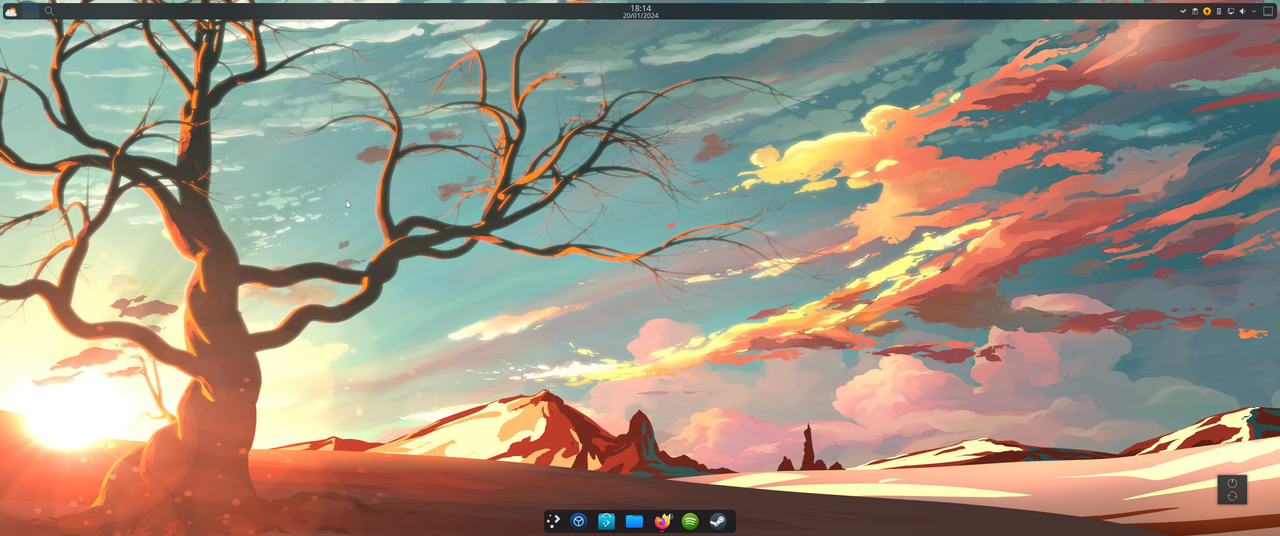This screenshot has width=1280, height=536.
Task: Open the display configuration tray icon
Action: pyautogui.click(x=1231, y=11)
